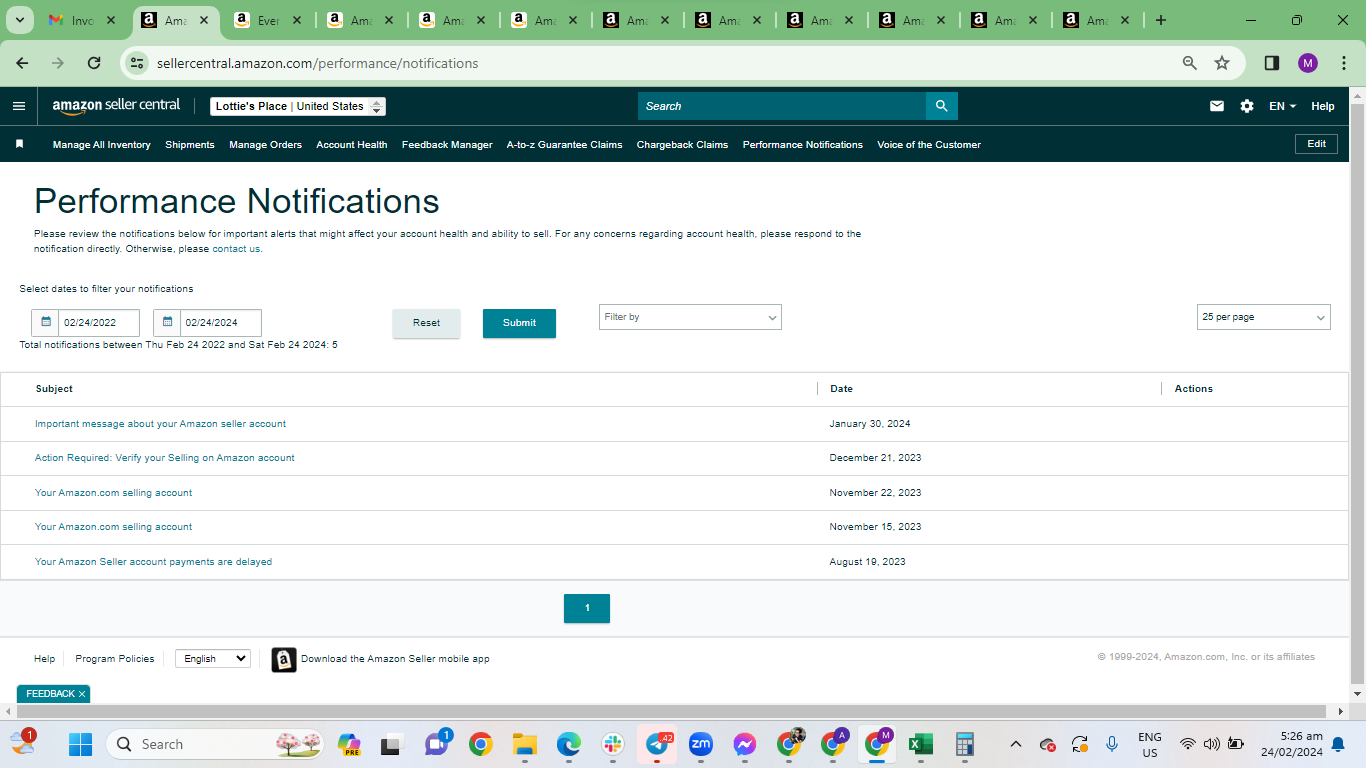
Task: Click the Amazon Seller mobile app icon
Action: pos(284,659)
